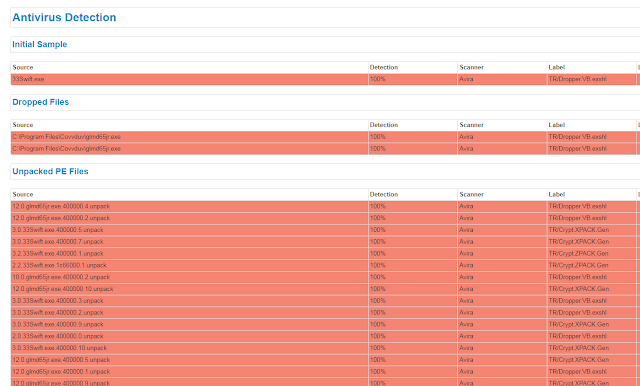The height and width of the screenshot is (386, 640).
Task: Click 100% detection in 3.0.33Swift.exe.400000.7.unpack row
Action: click(x=413, y=242)
